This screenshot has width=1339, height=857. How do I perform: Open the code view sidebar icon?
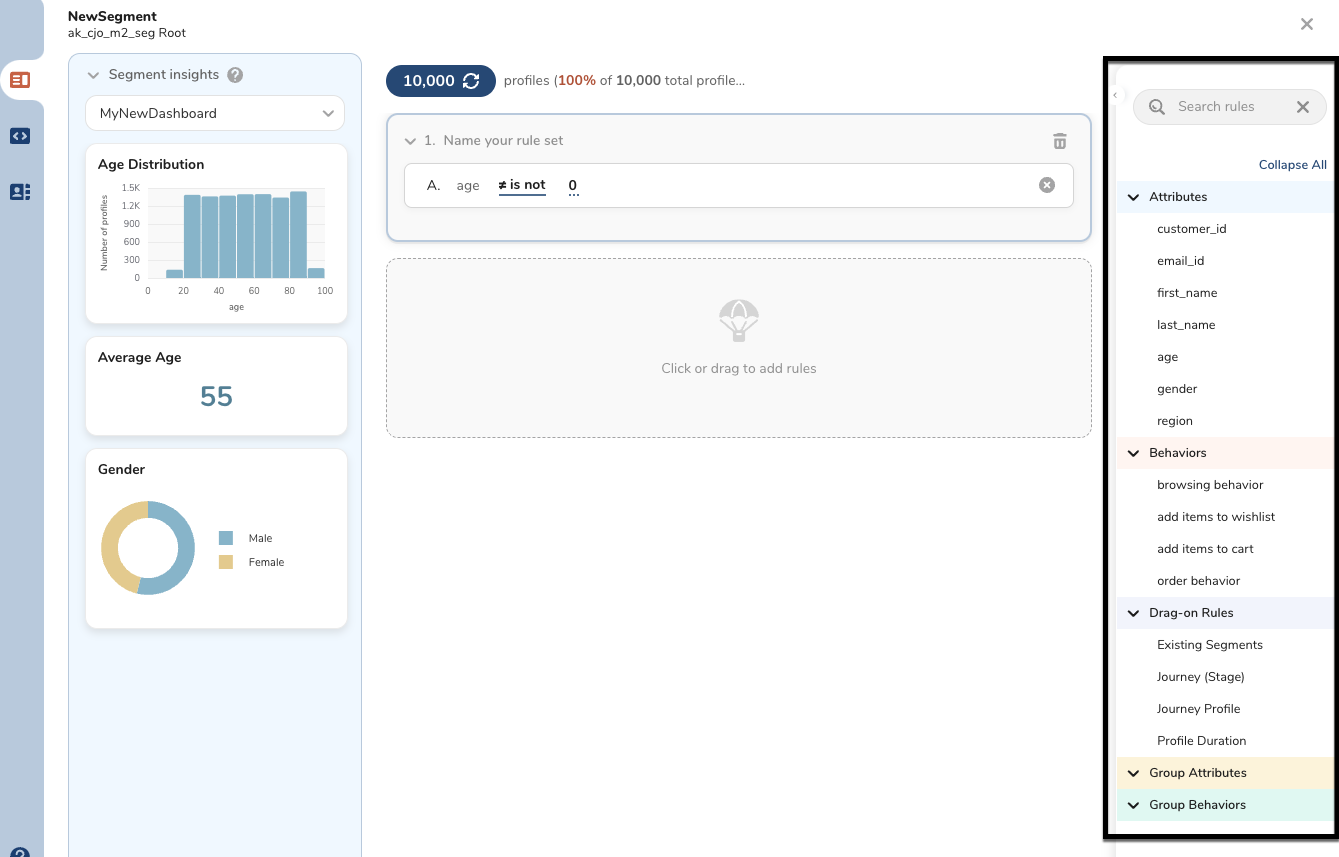click(20, 136)
